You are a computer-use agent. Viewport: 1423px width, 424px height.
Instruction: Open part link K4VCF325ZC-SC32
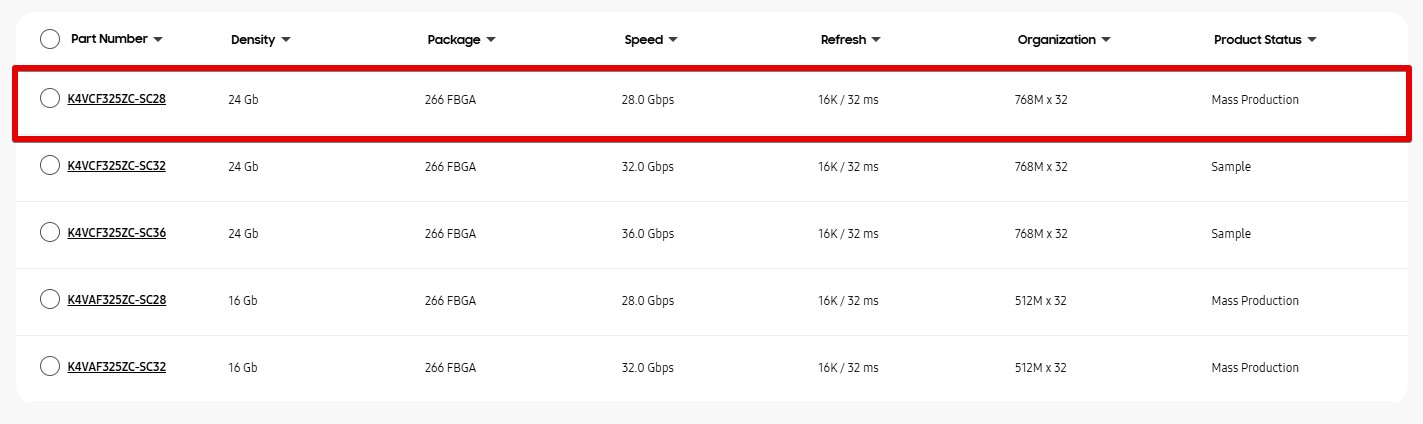click(116, 166)
